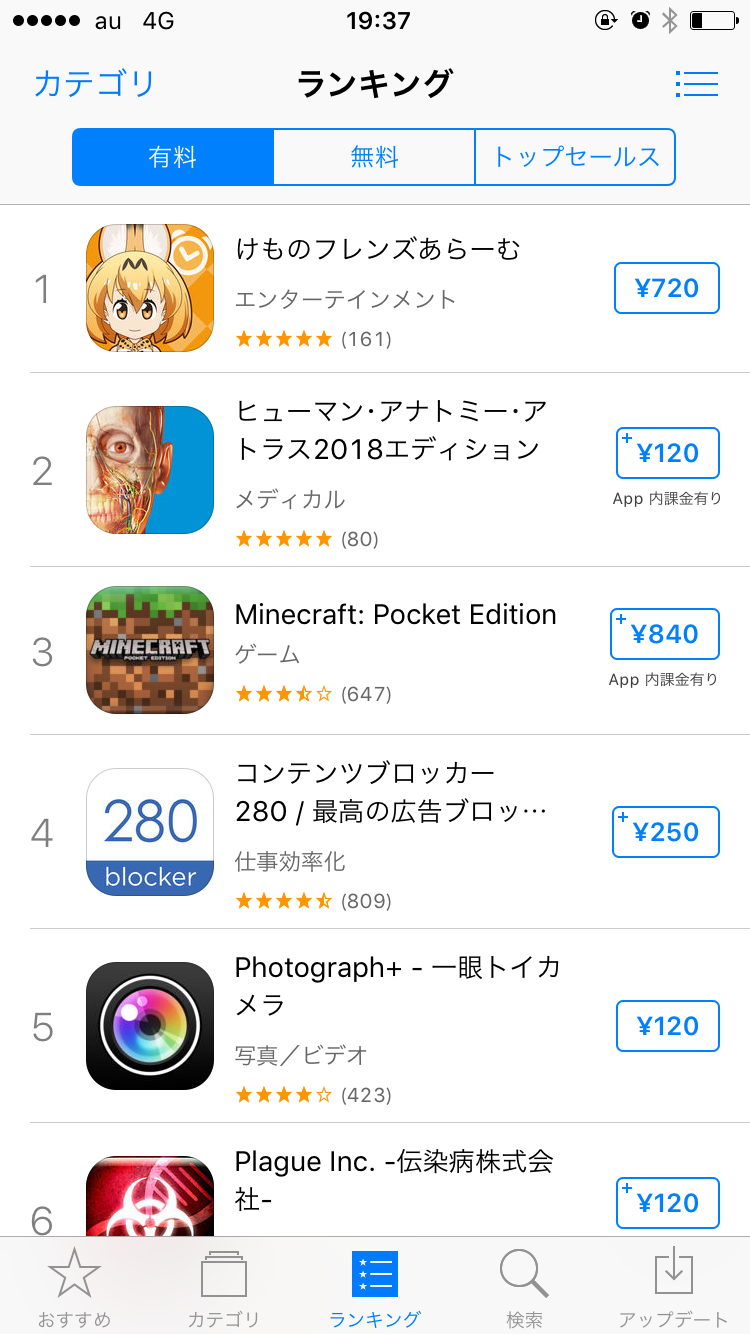
Task: Open the Human Anatomy Atlas app icon
Action: (x=150, y=470)
